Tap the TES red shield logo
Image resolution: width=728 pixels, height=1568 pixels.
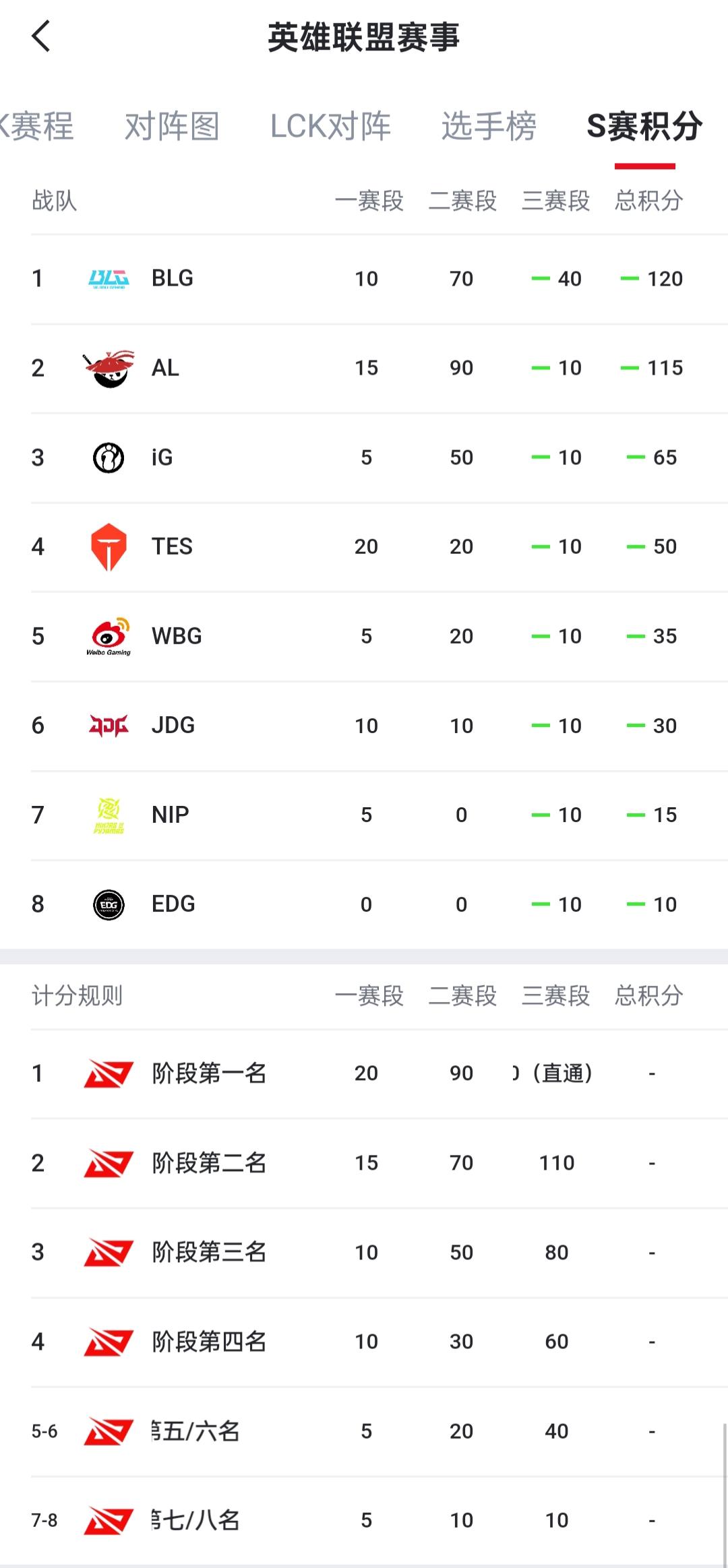(109, 546)
